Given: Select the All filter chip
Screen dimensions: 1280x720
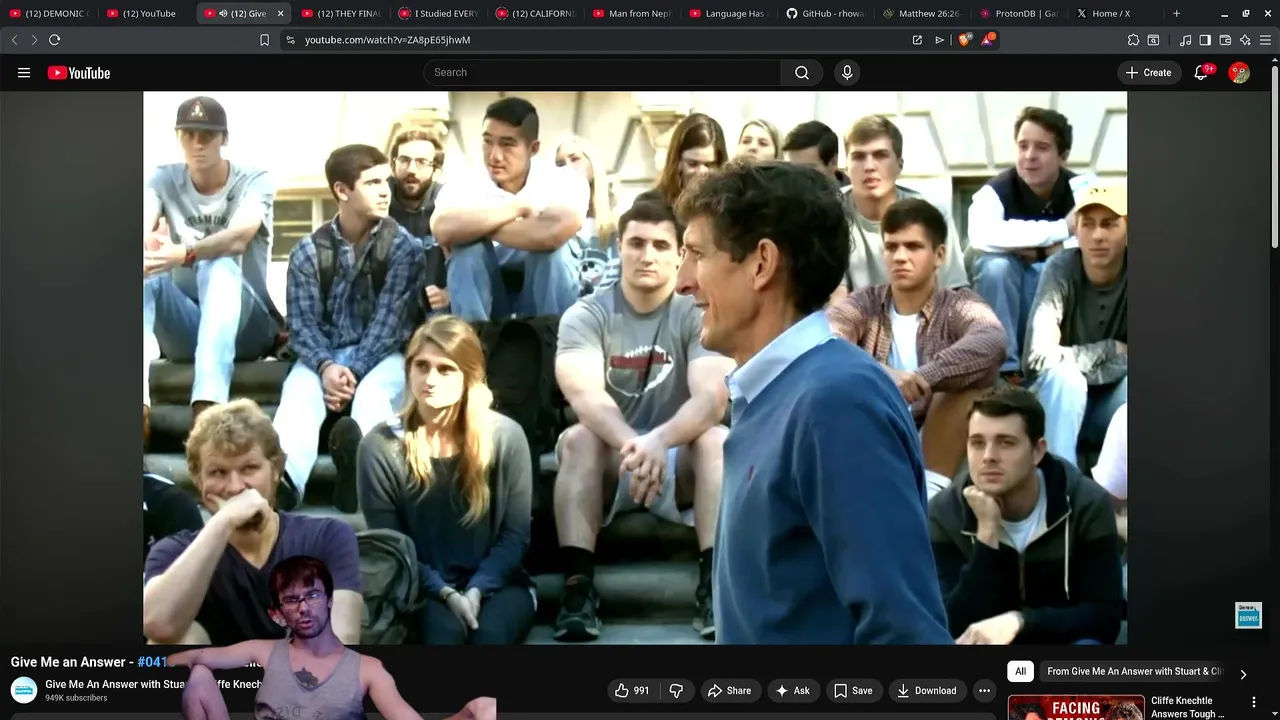Looking at the screenshot, I should click(1020, 672).
